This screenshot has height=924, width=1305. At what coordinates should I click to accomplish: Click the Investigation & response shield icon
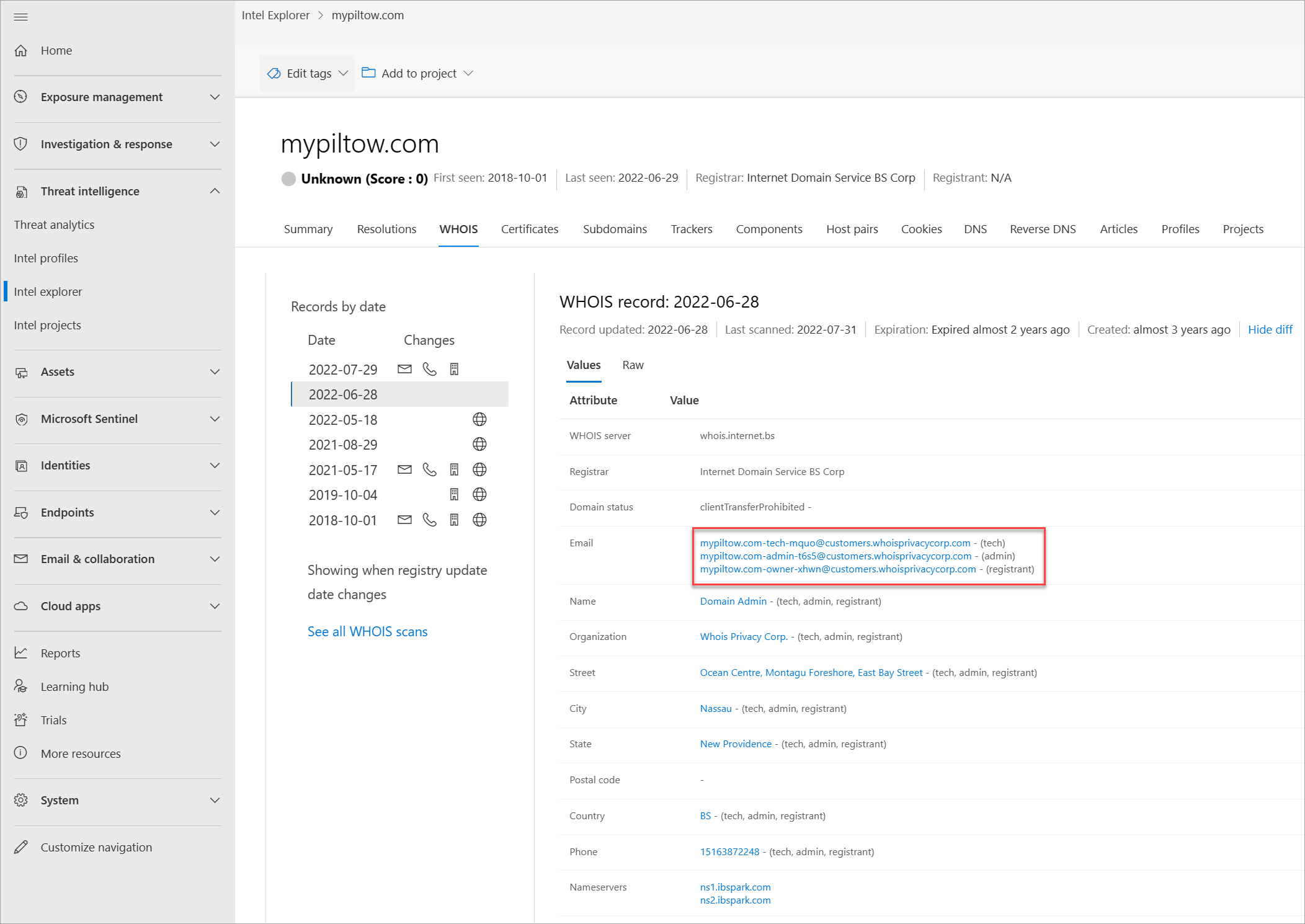point(21,144)
